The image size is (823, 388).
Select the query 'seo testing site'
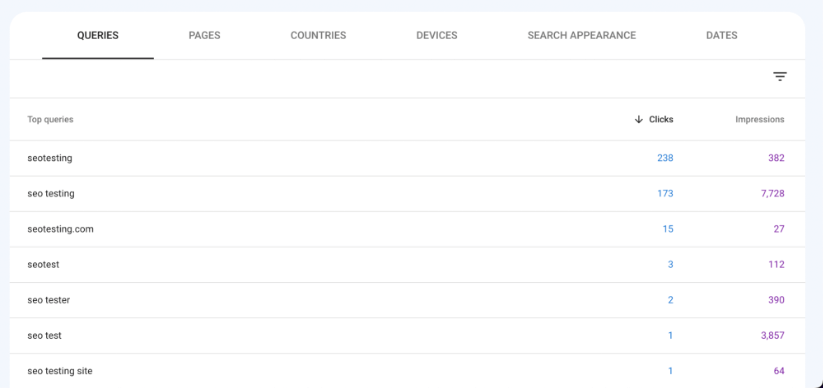pos(60,371)
